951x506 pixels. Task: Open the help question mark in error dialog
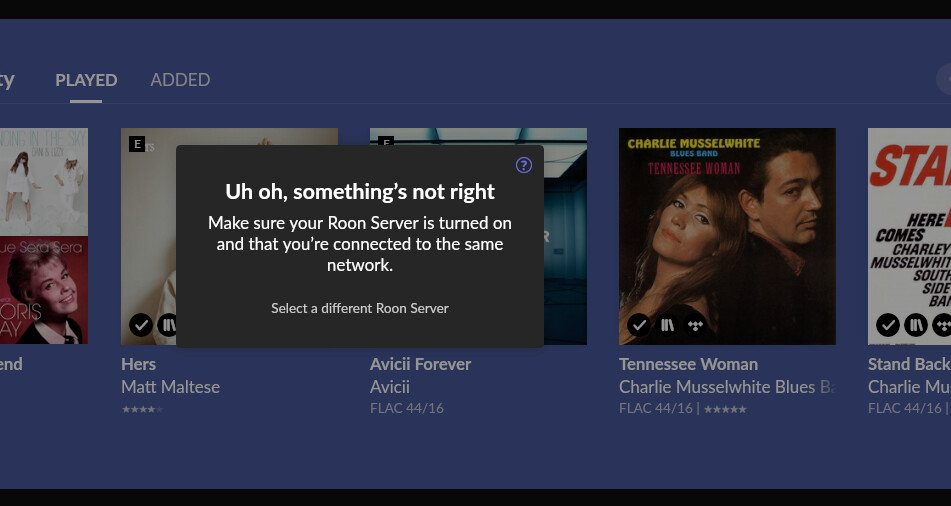click(x=523, y=165)
